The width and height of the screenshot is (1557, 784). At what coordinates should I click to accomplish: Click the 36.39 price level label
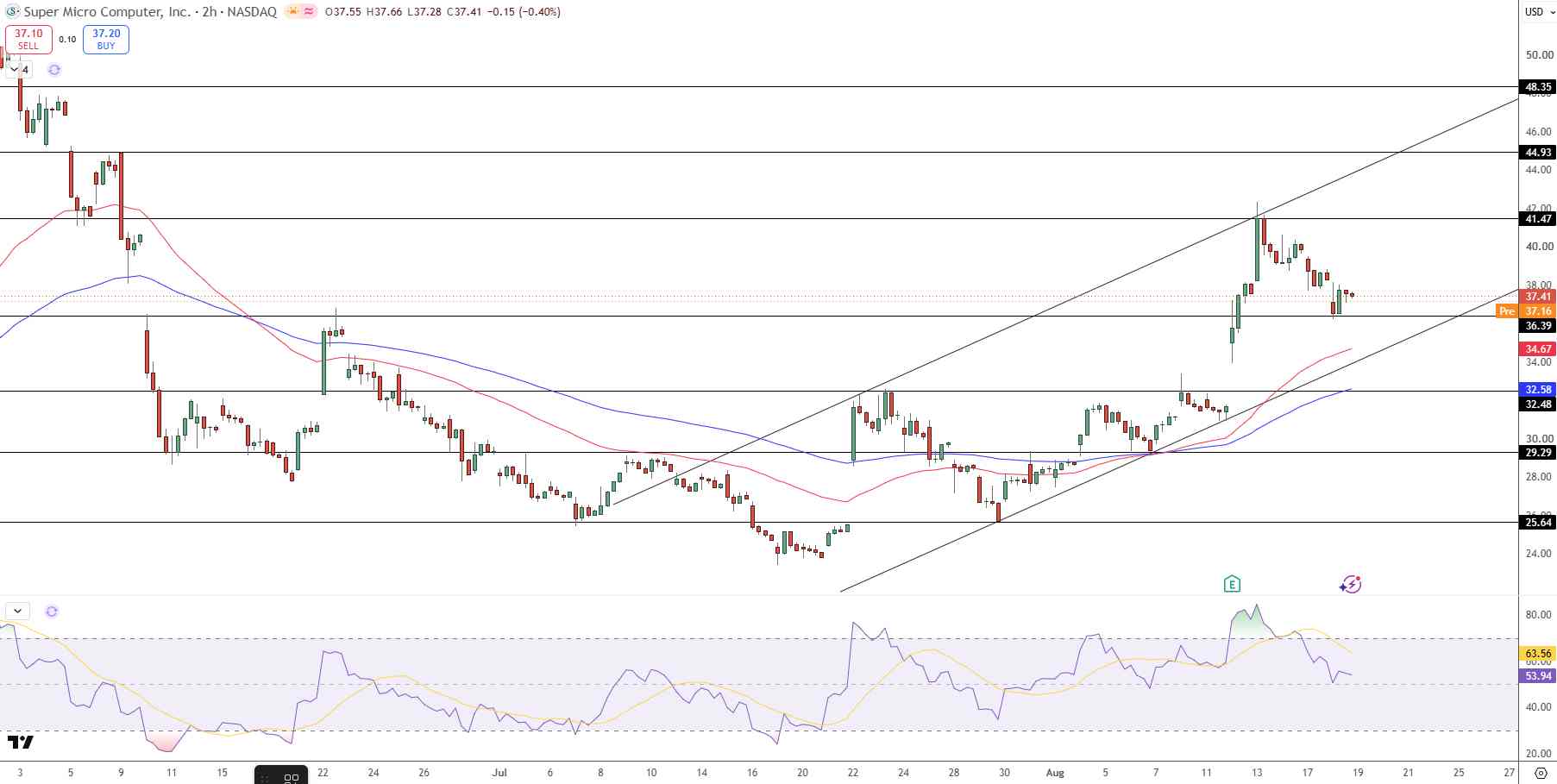pyautogui.click(x=1538, y=326)
